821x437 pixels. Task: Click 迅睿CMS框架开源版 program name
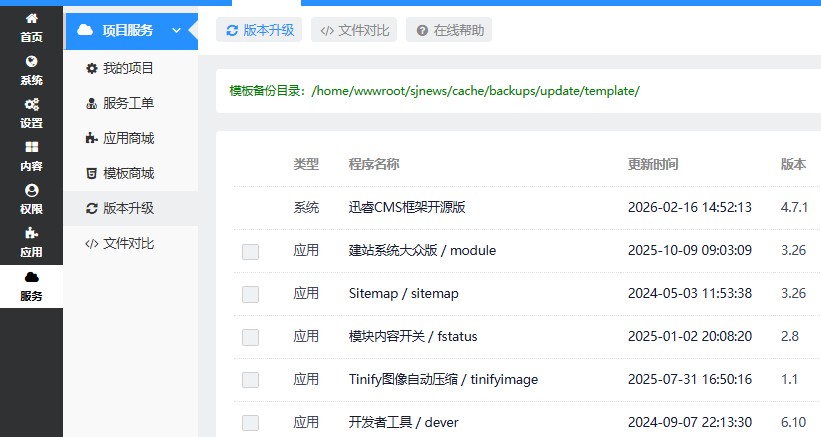407,207
